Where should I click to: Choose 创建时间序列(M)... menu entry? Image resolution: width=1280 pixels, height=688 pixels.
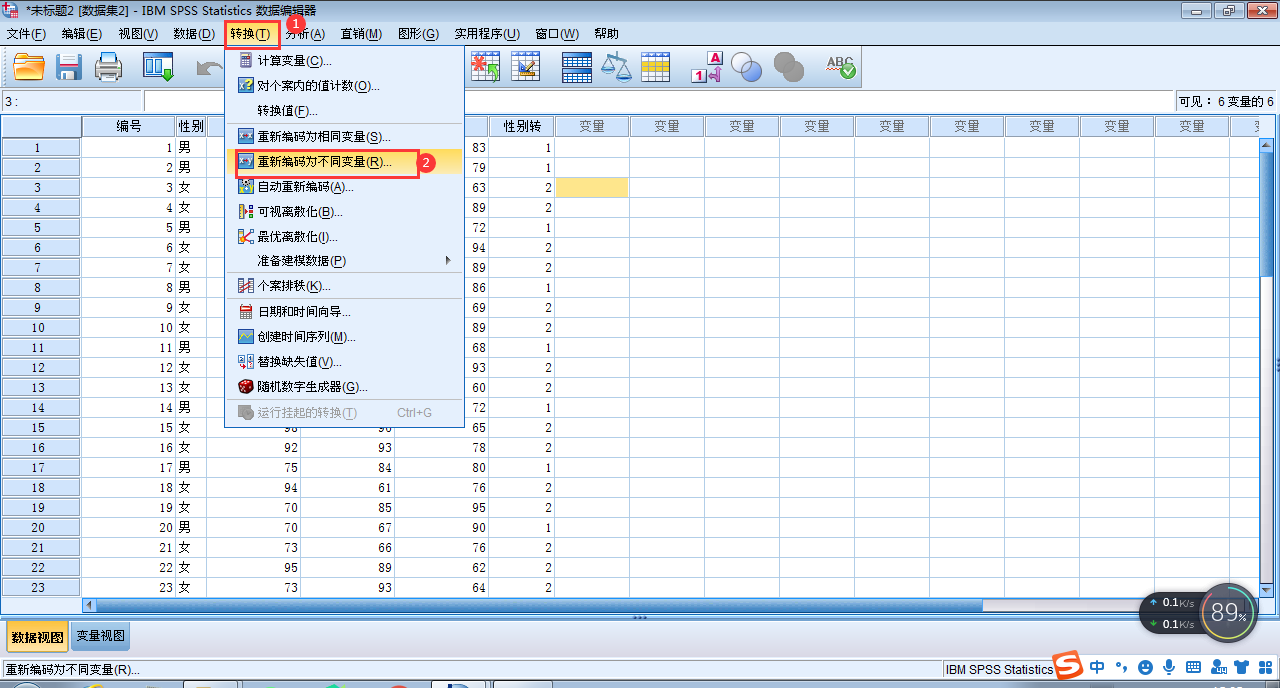(x=344, y=337)
